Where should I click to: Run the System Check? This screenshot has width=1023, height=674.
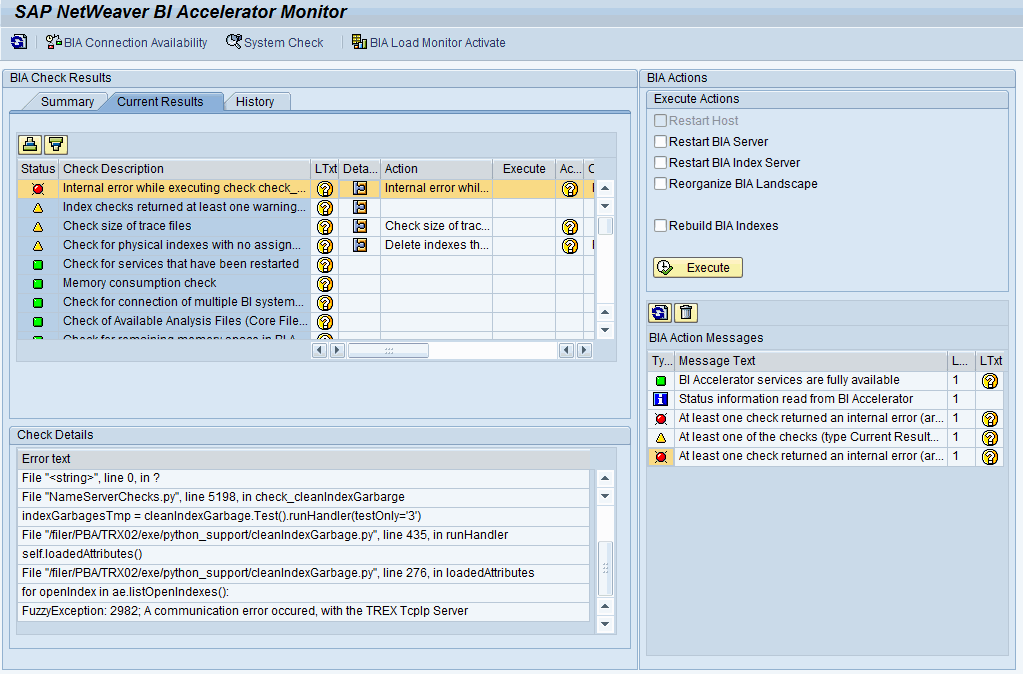[275, 42]
